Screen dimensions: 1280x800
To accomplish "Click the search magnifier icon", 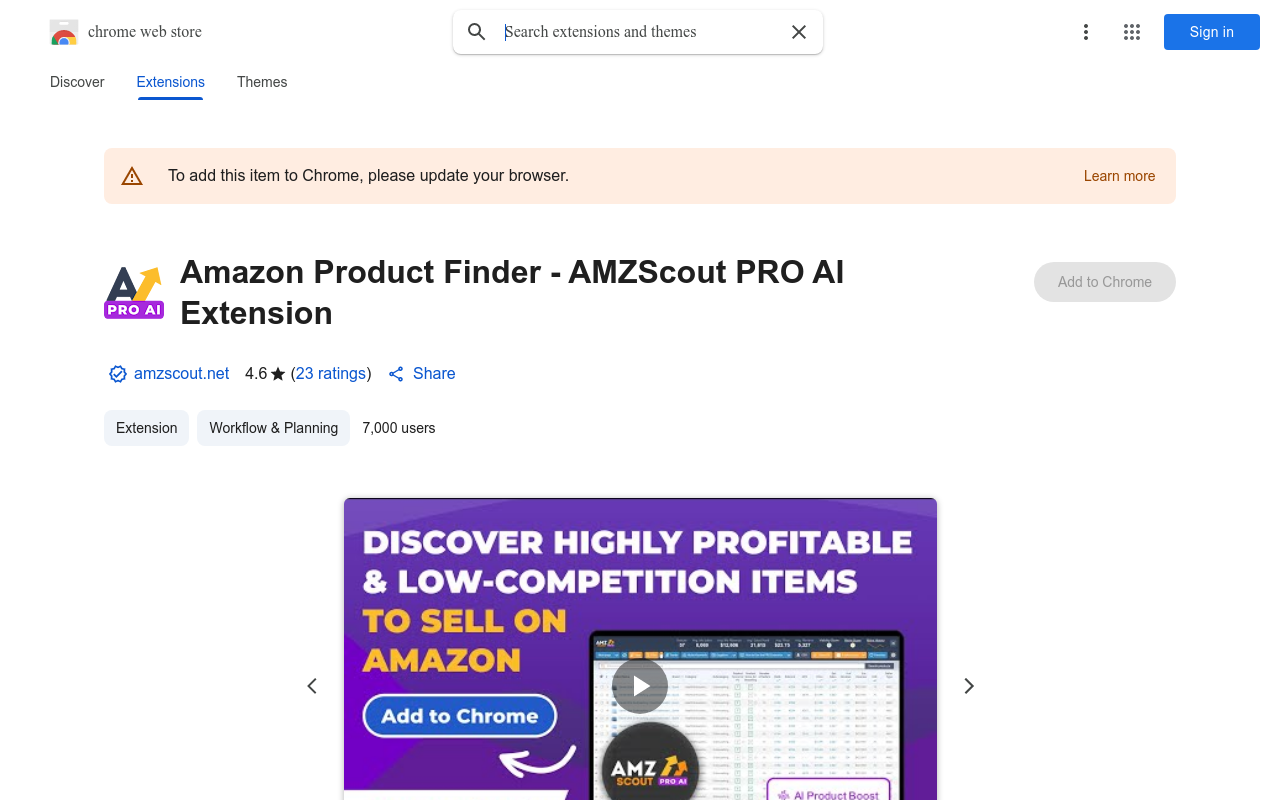I will tap(477, 32).
